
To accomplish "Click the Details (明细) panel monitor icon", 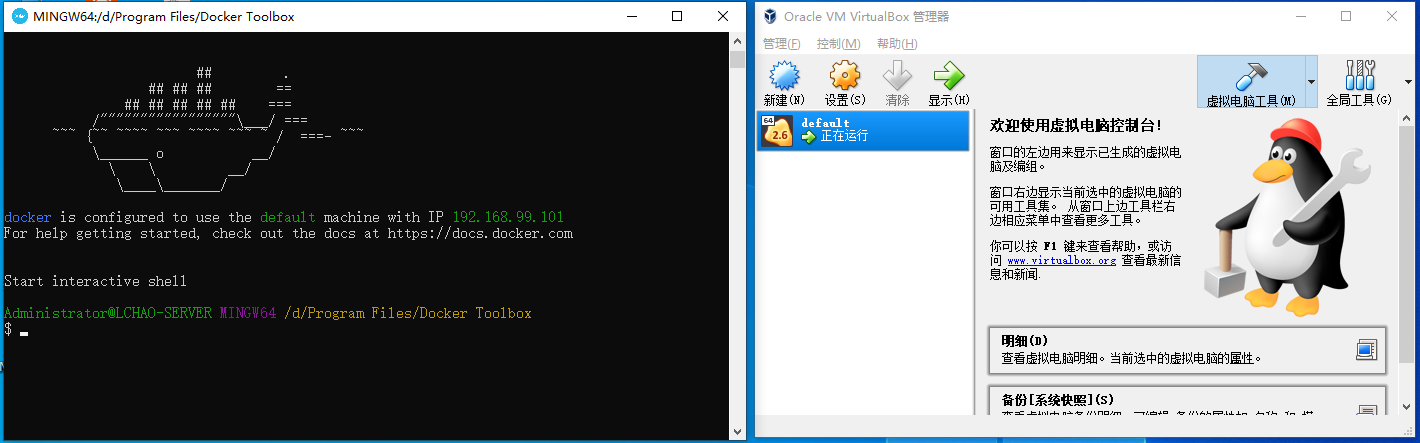I will click(1366, 350).
